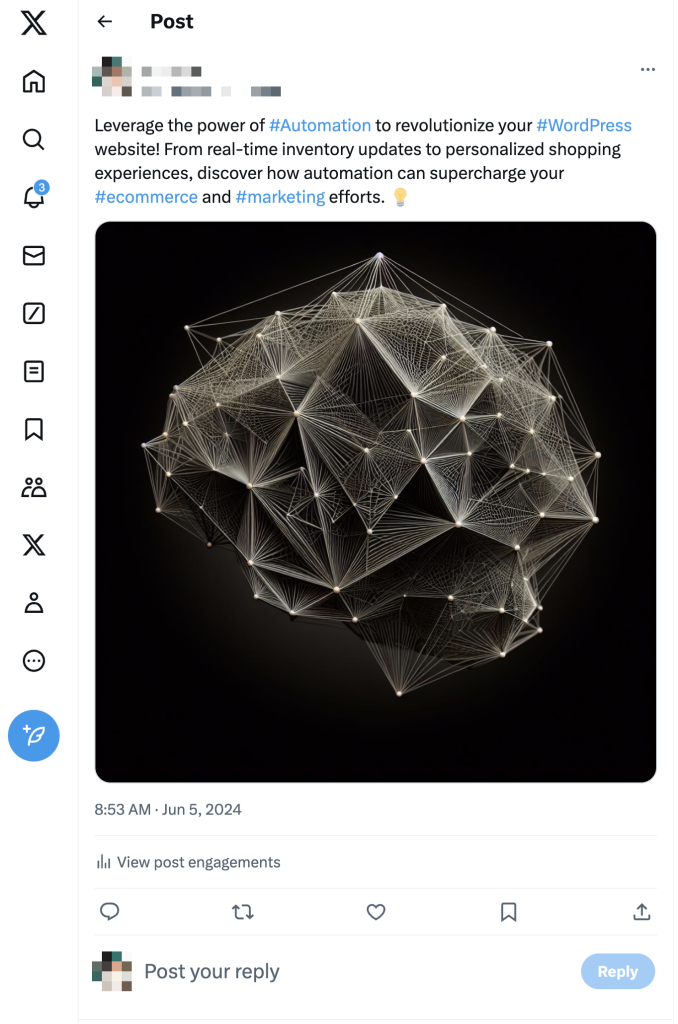Go to Premium via the X sidebar item

33,545
